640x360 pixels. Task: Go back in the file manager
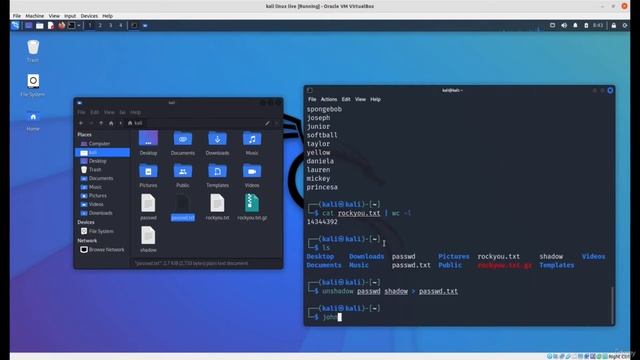81,123
